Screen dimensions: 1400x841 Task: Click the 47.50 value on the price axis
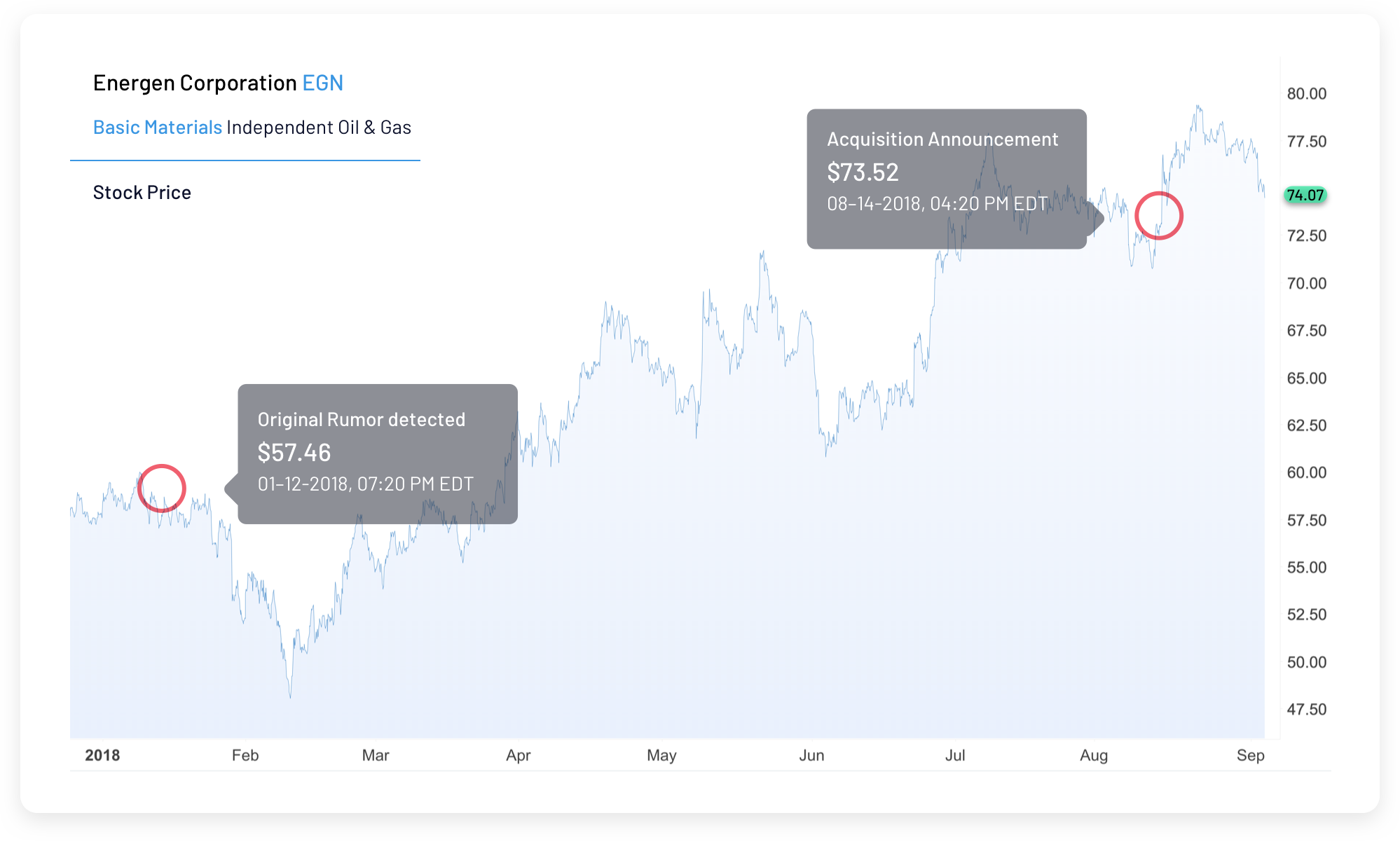pyautogui.click(x=1306, y=710)
